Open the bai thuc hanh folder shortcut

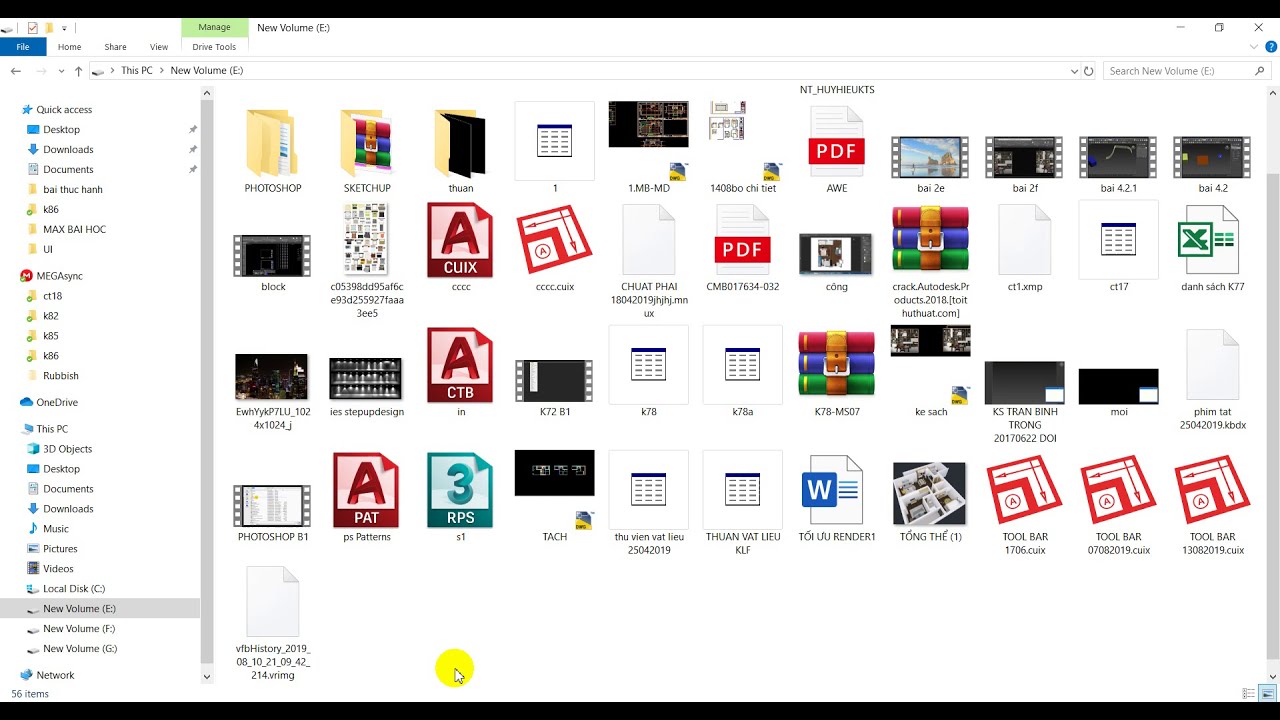(73, 190)
